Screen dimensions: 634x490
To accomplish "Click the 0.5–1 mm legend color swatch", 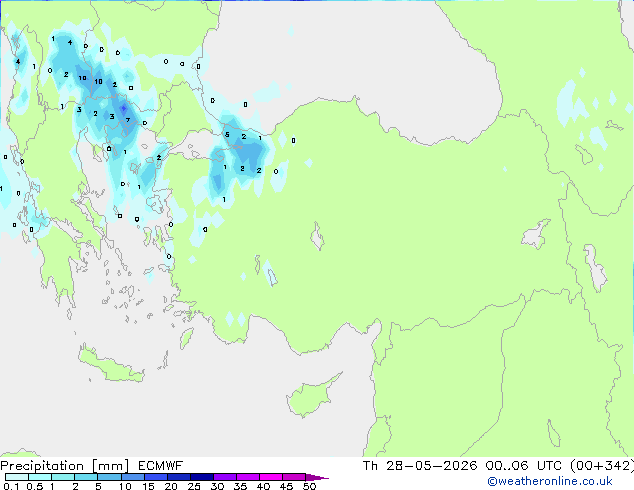I will click(40, 477).
